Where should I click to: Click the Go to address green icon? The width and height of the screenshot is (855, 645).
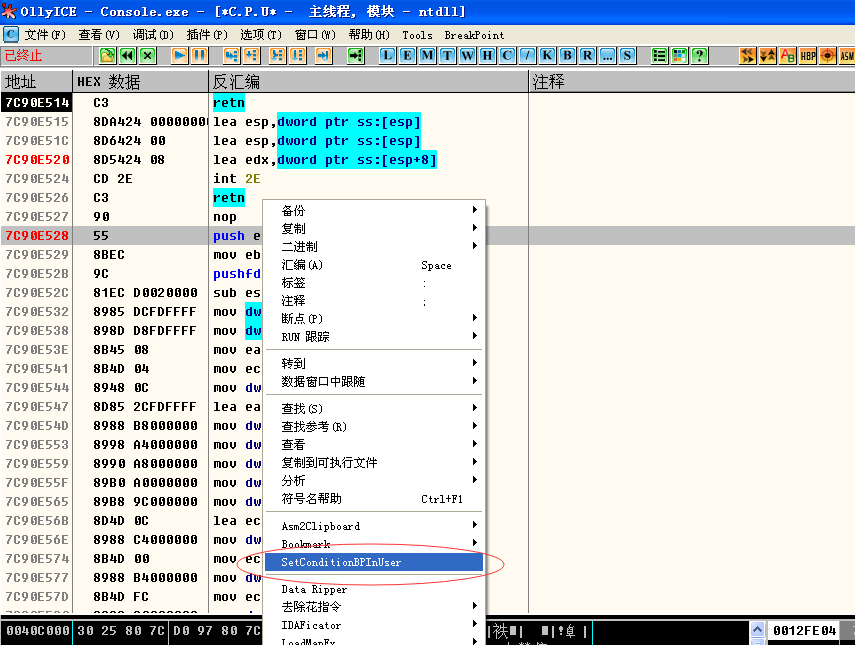pos(356,56)
